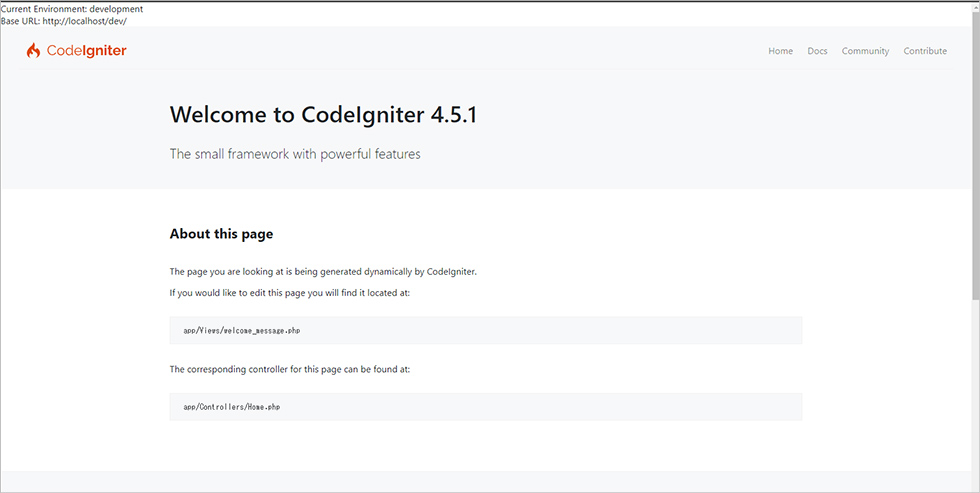The image size is (980, 493).
Task: Click the Current Environment: development line
Action: [x=72, y=9]
